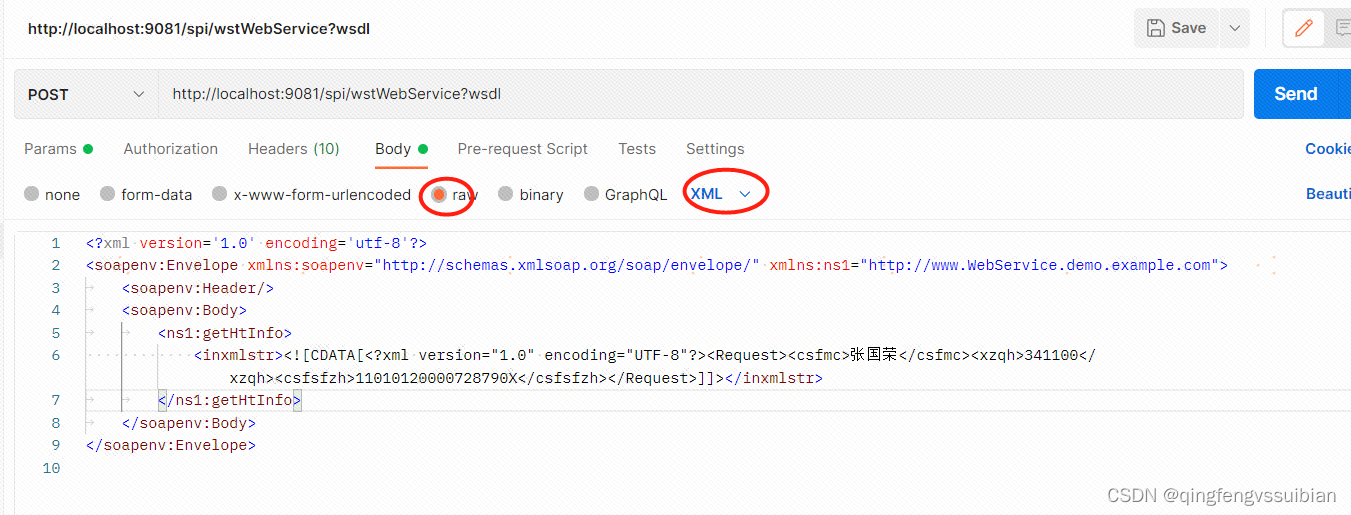Click the soapenv:Envelope xmlns line
The image size is (1351, 515).
pos(657,265)
